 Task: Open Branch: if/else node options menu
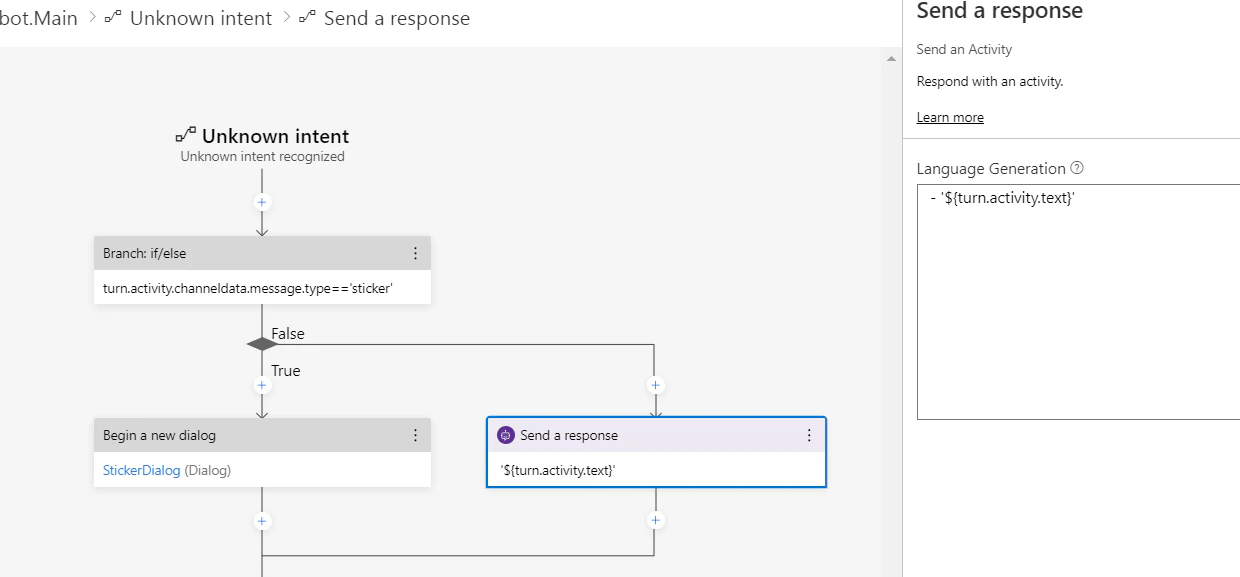416,253
